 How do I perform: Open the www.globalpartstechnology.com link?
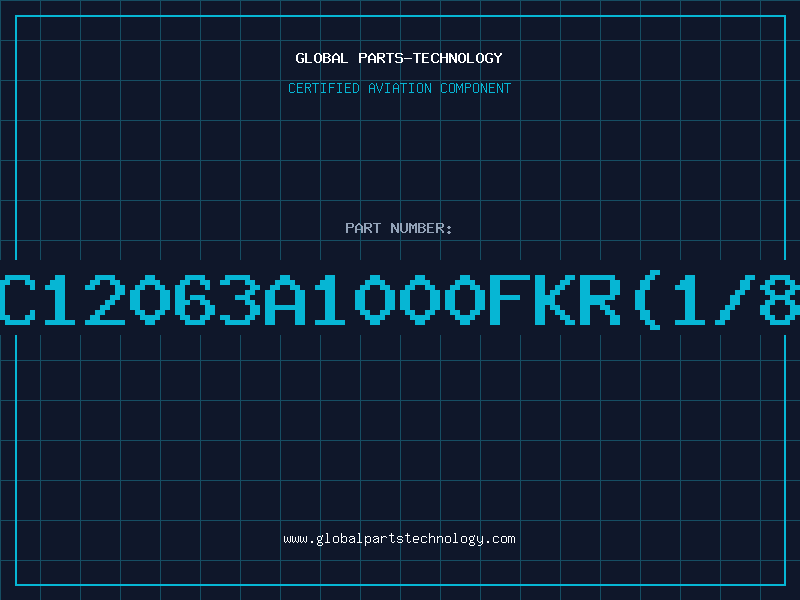(x=399, y=539)
